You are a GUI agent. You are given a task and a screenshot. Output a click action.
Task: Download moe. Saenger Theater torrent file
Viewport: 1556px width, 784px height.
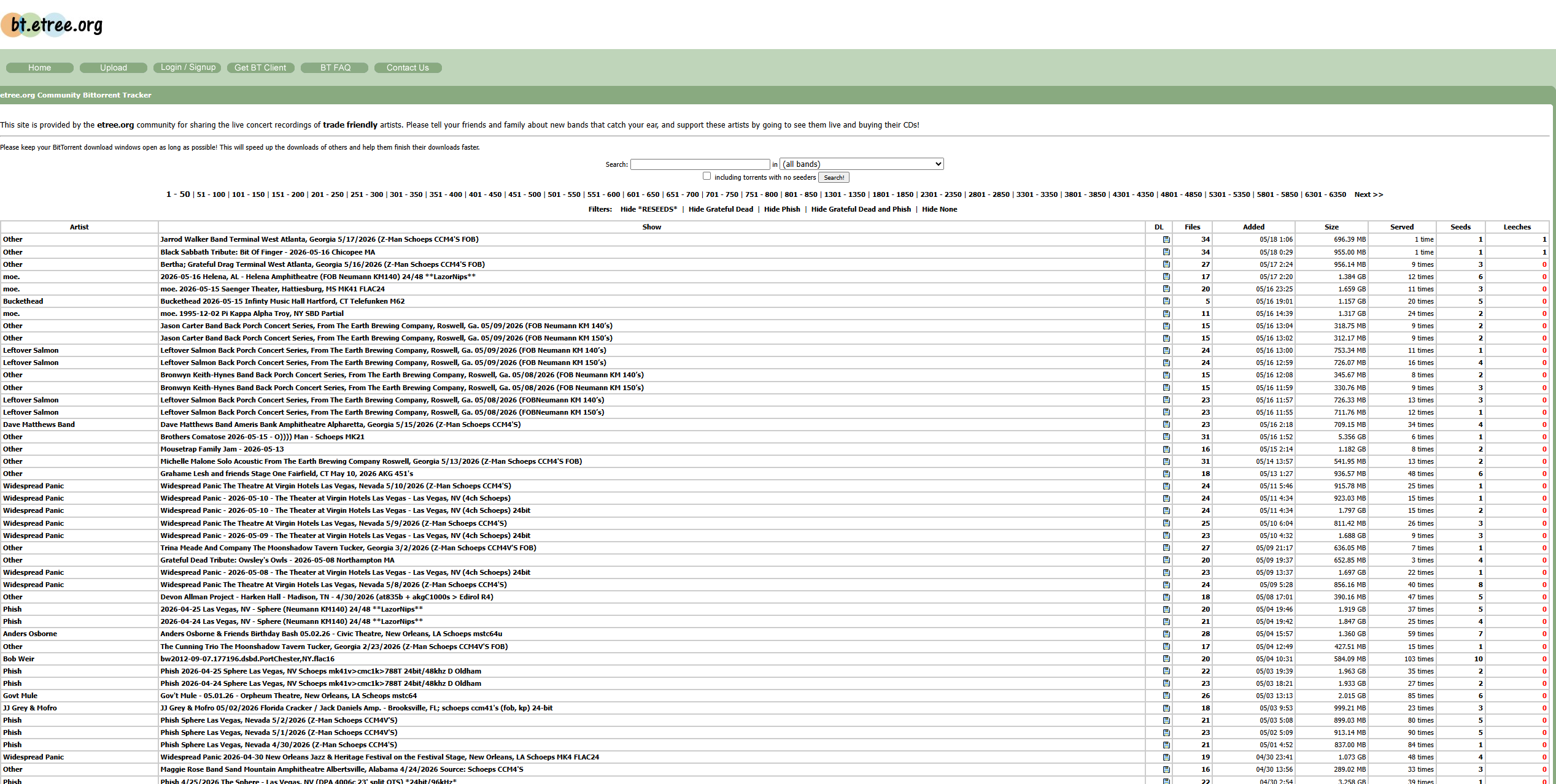pyautogui.click(x=1166, y=289)
